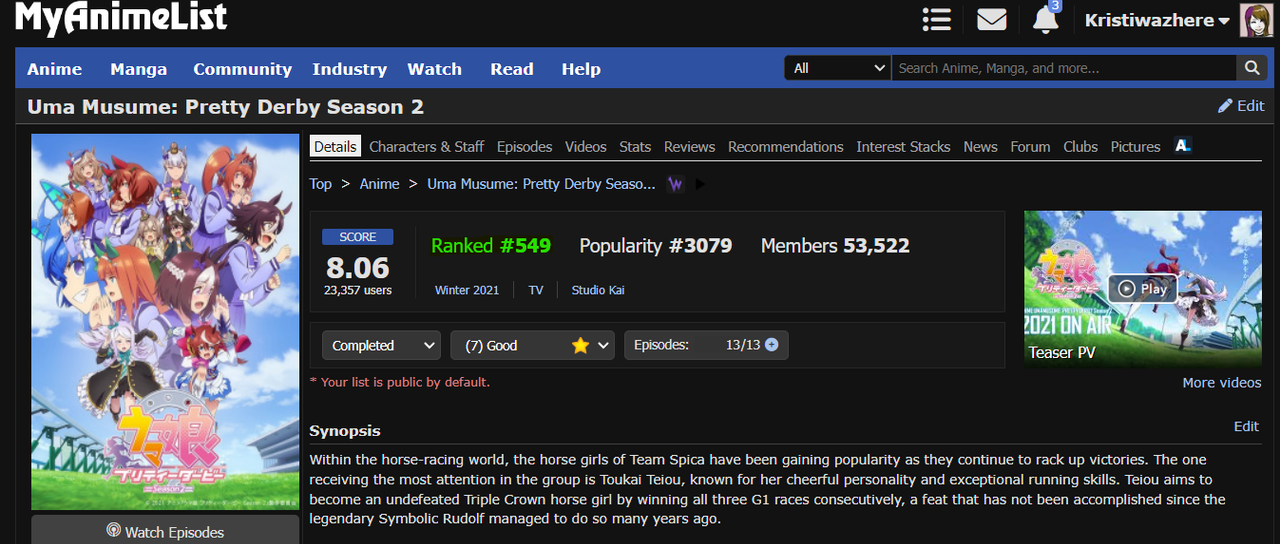
Task: Click the Watch Episodes button
Action: click(x=165, y=531)
